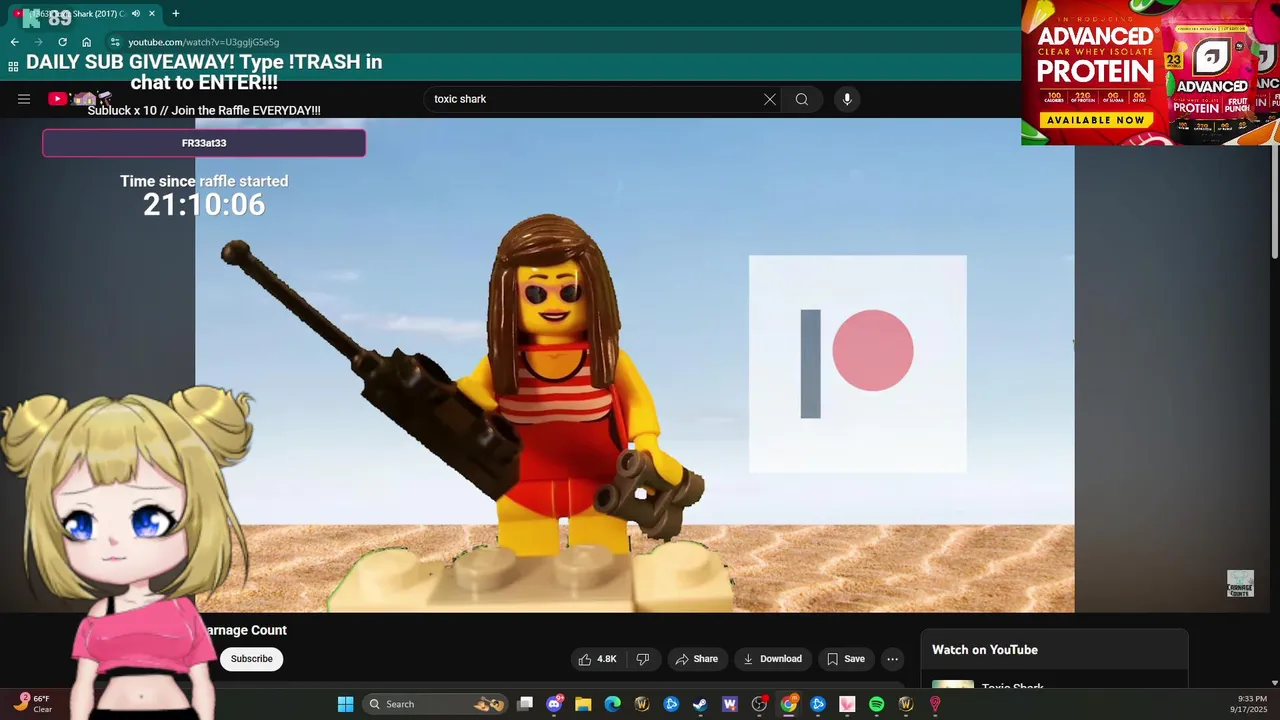Image resolution: width=1280 pixels, height=720 pixels.
Task: Open the weather widget showing 66°F
Action: (x=33, y=704)
